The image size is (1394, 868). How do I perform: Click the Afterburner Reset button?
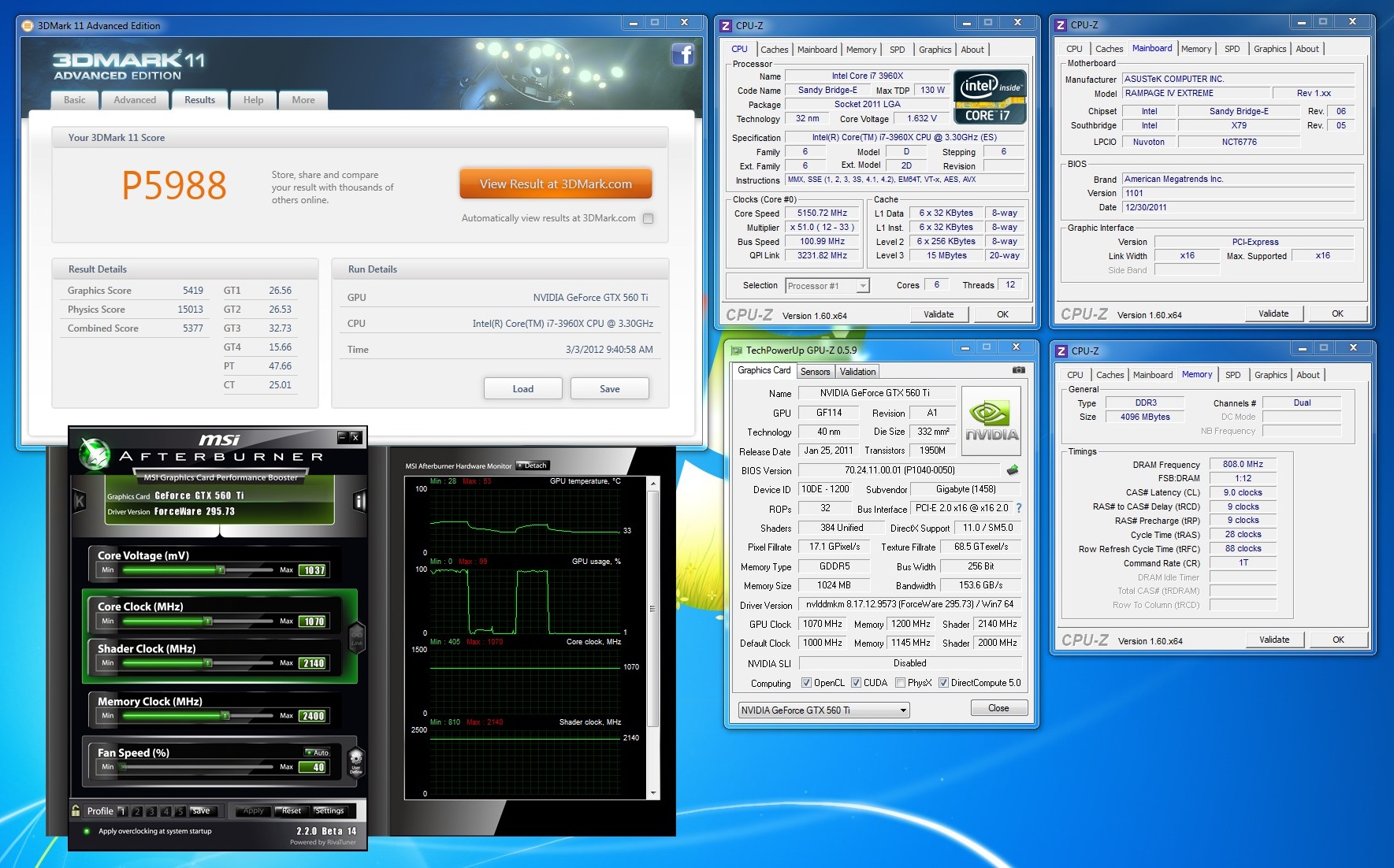pyautogui.click(x=290, y=811)
